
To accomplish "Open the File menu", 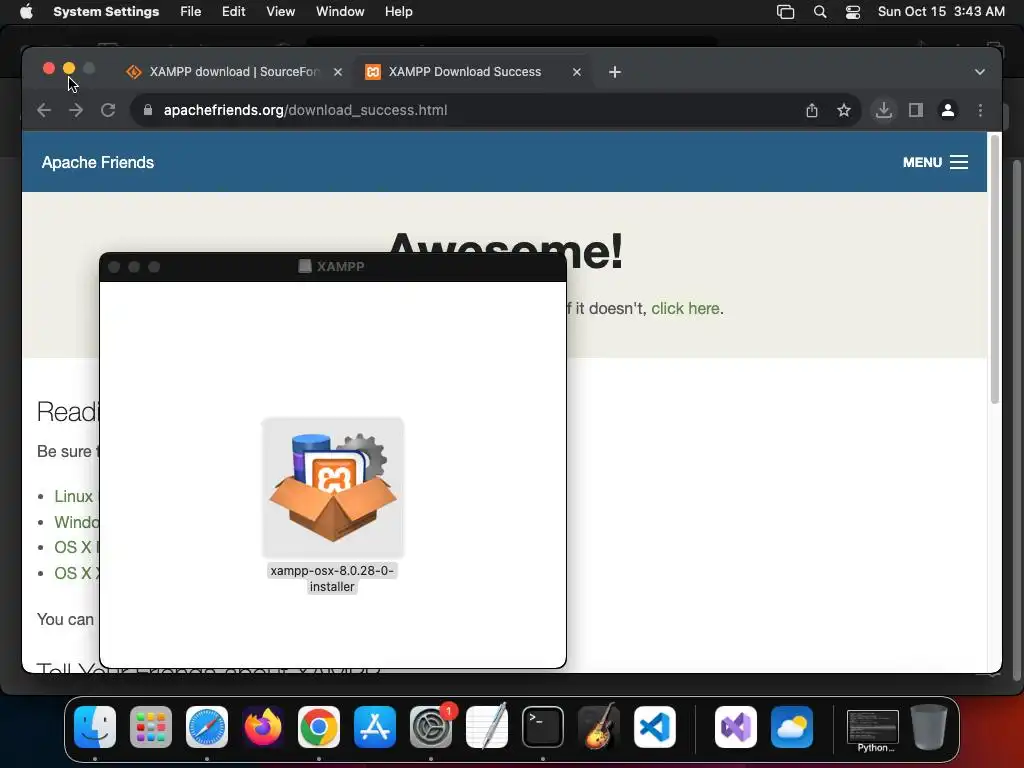I will [191, 12].
